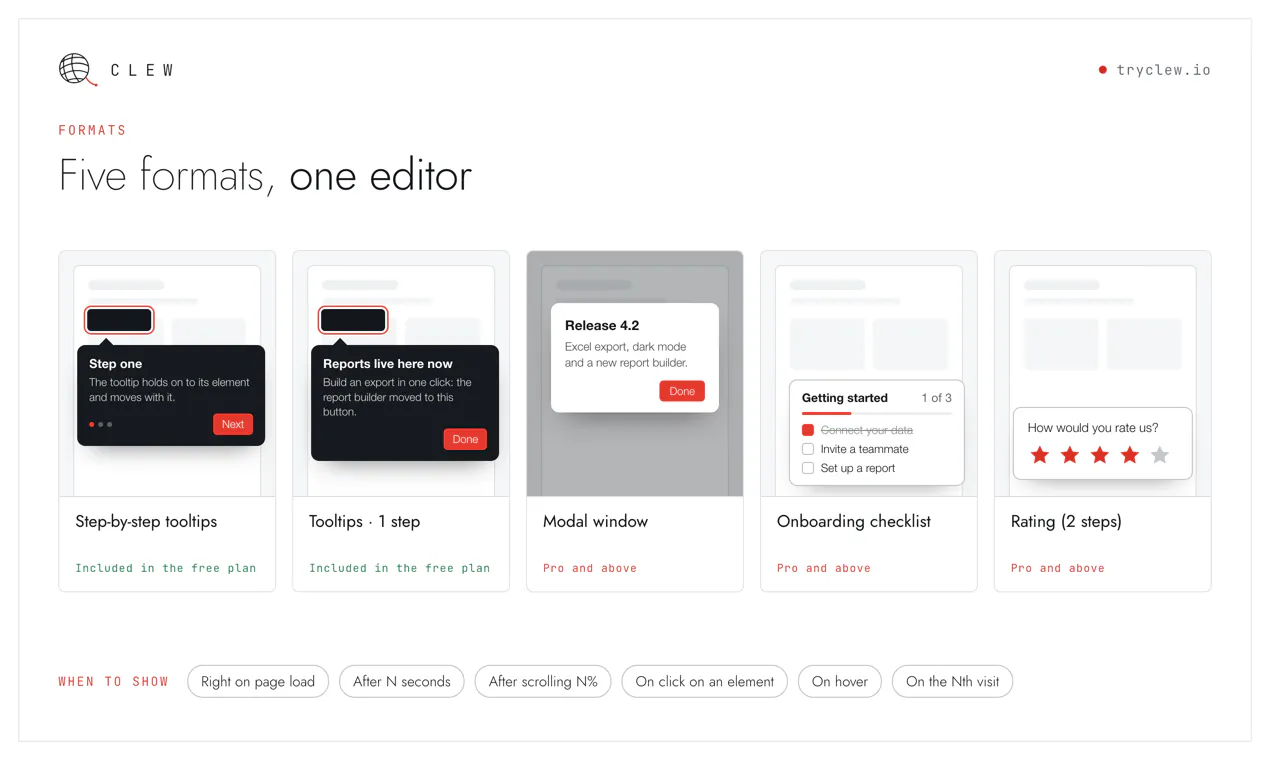Screen dimensions: 1270x760
Task: Uncheck the Connect your data checkbox
Action: [x=808, y=430]
